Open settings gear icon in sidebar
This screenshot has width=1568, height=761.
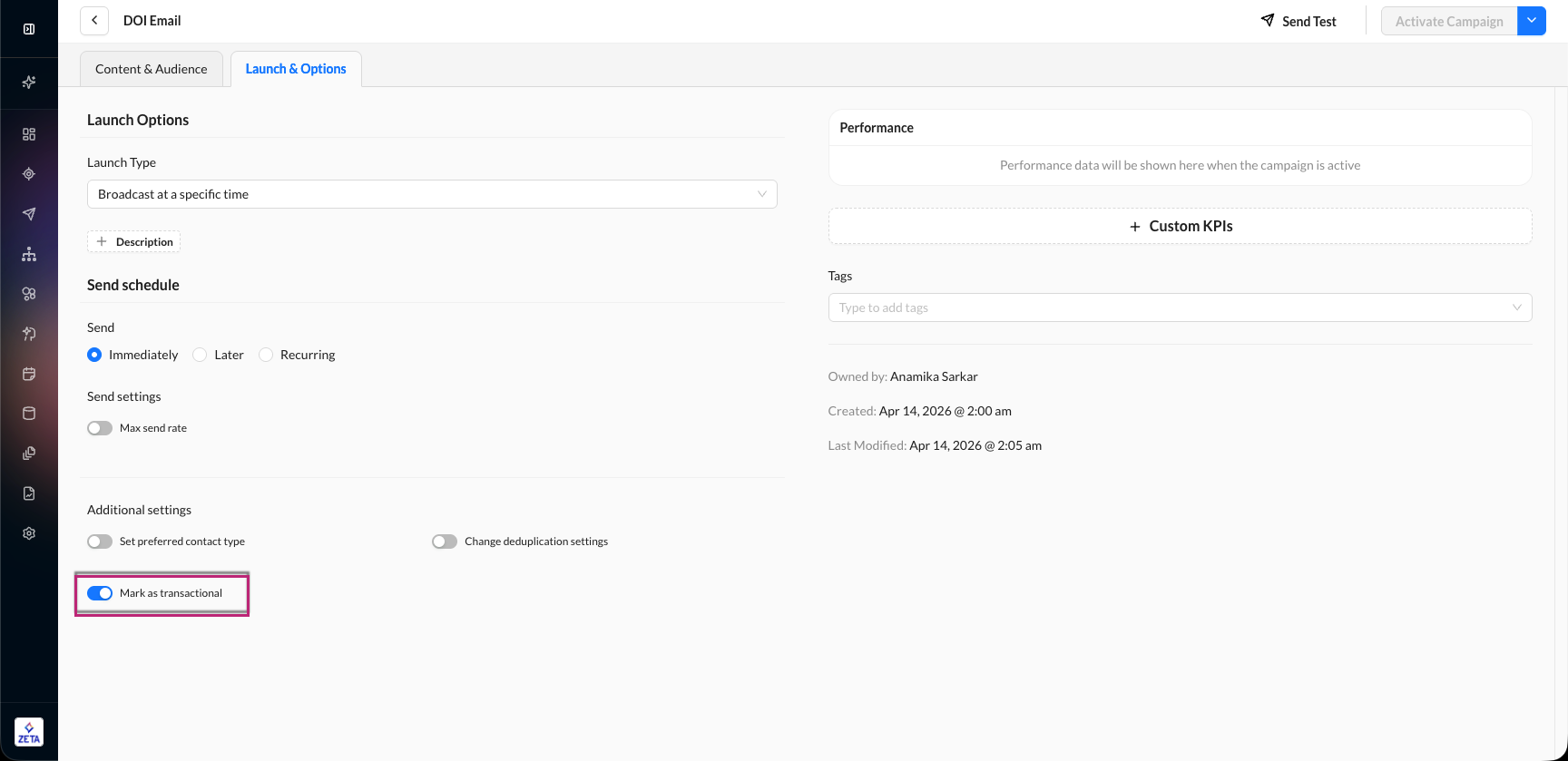[29, 533]
